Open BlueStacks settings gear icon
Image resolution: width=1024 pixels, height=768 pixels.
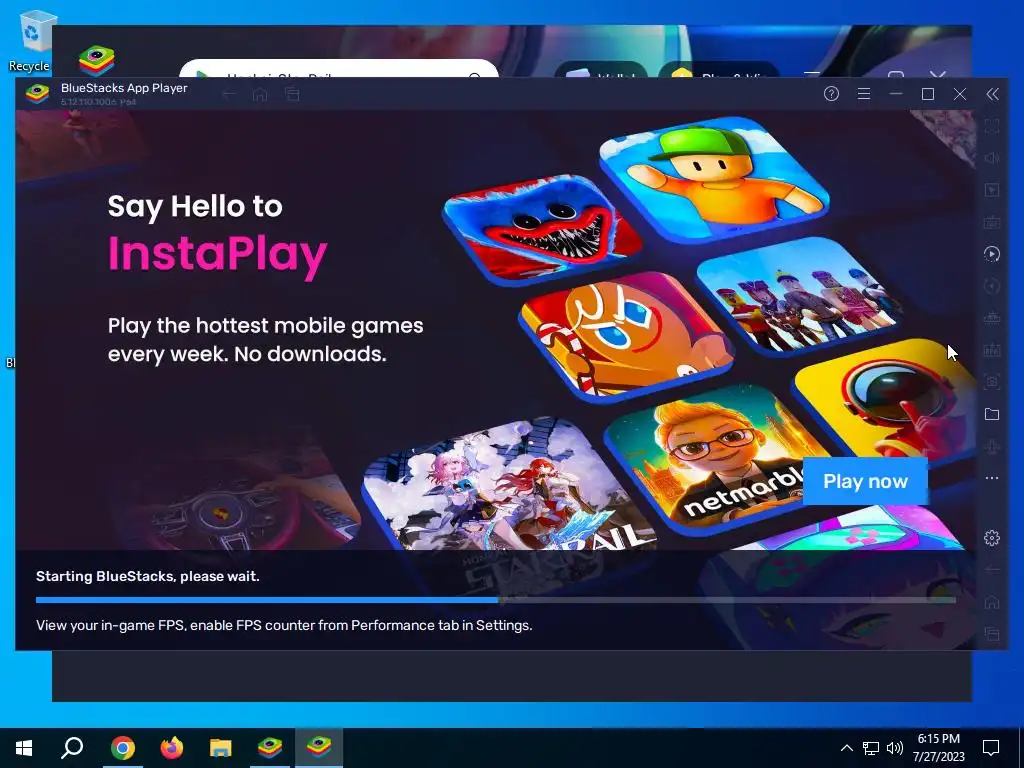[x=991, y=538]
